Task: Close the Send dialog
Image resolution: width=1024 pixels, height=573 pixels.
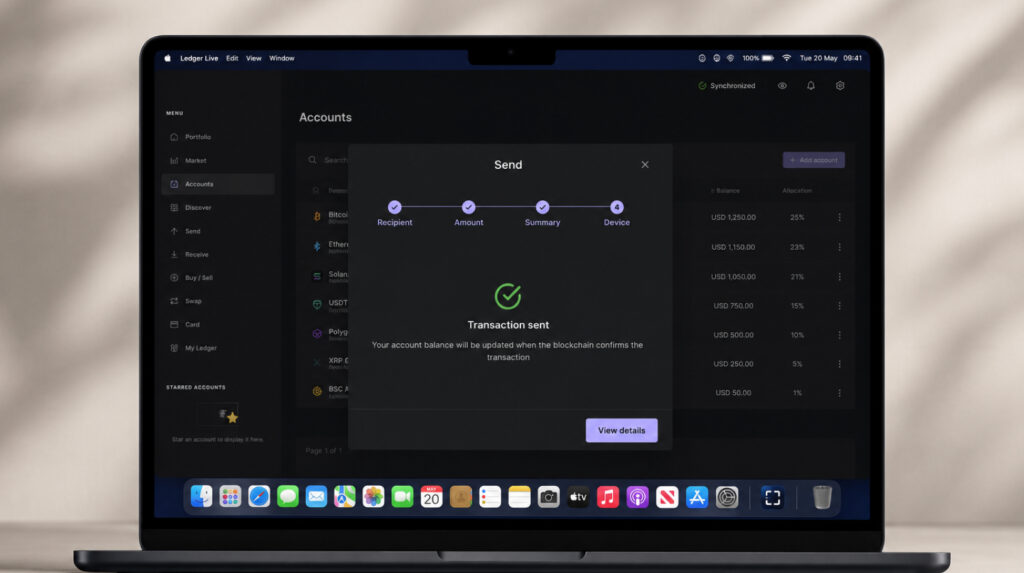Action: (645, 165)
